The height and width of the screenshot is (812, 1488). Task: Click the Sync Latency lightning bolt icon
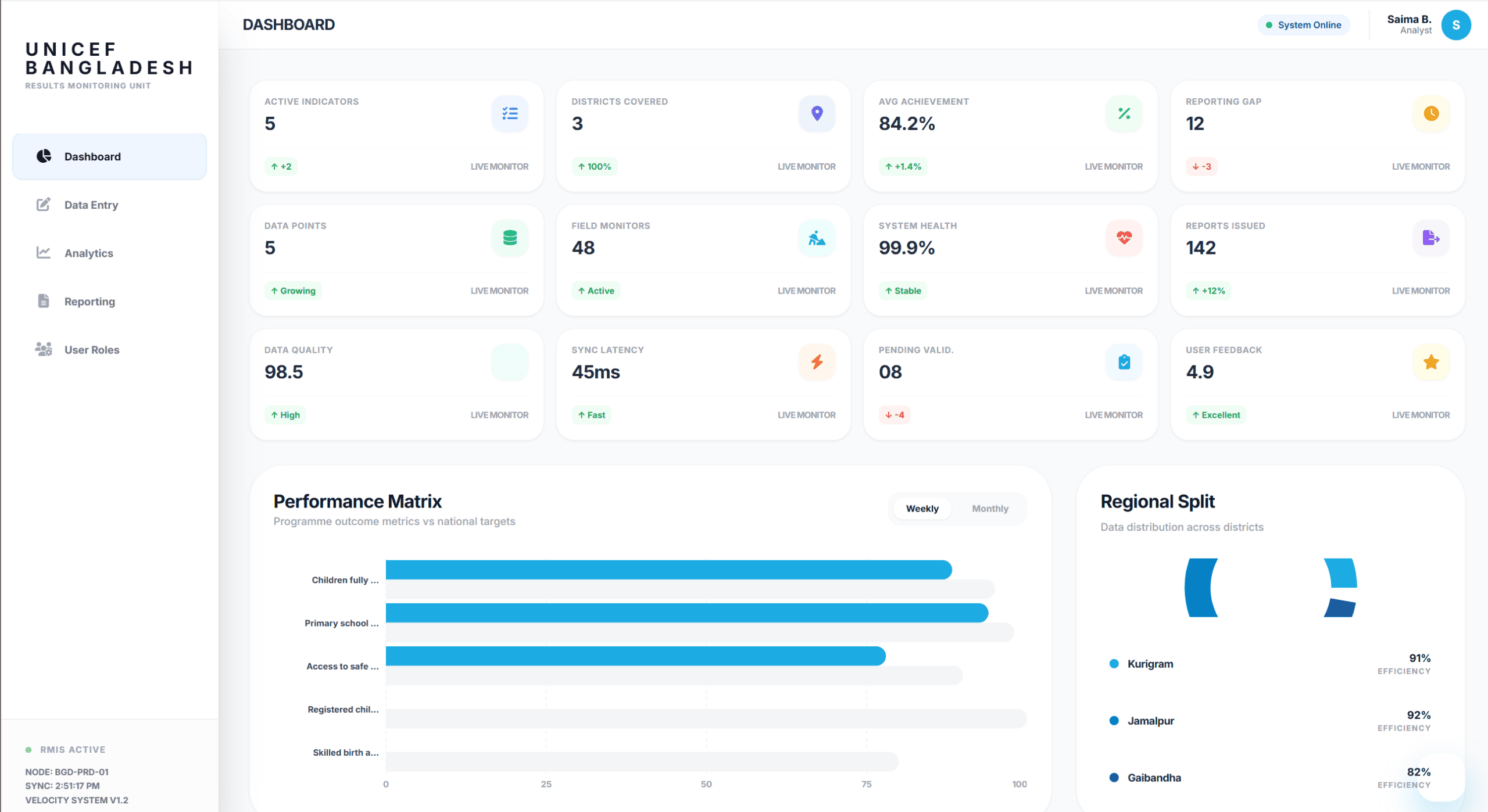(817, 362)
